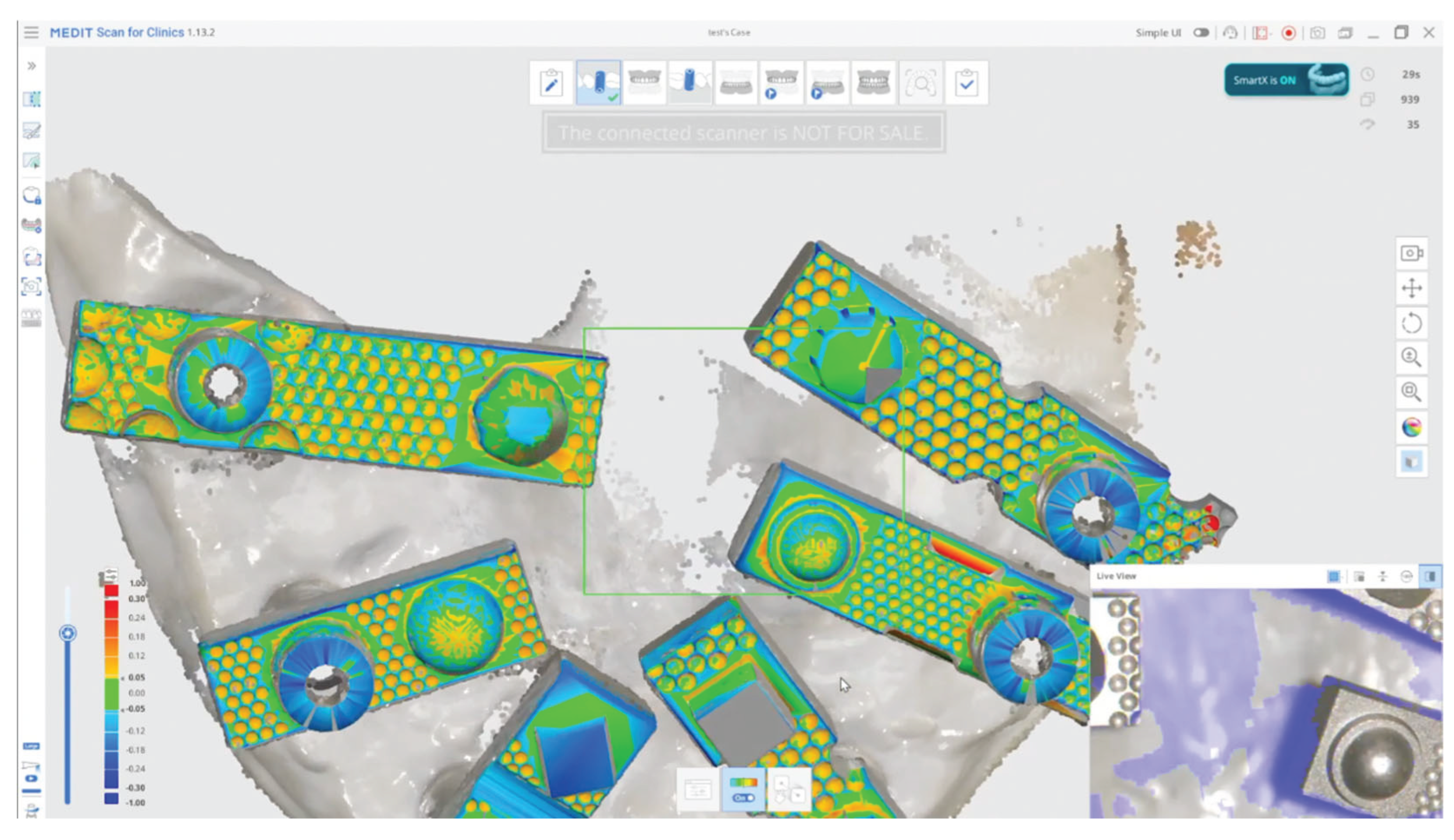Click the video camera view icon

point(1411,253)
